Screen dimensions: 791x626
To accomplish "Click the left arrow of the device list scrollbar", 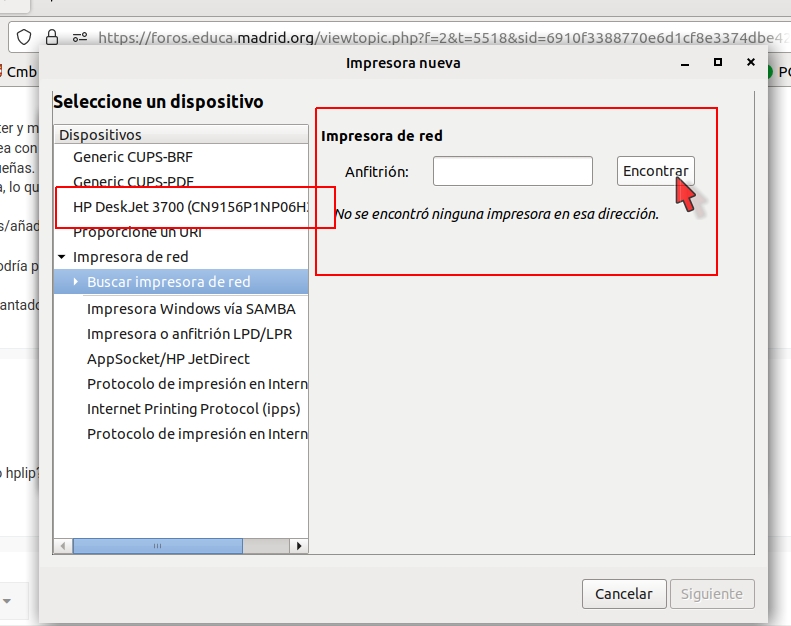I will click(63, 546).
